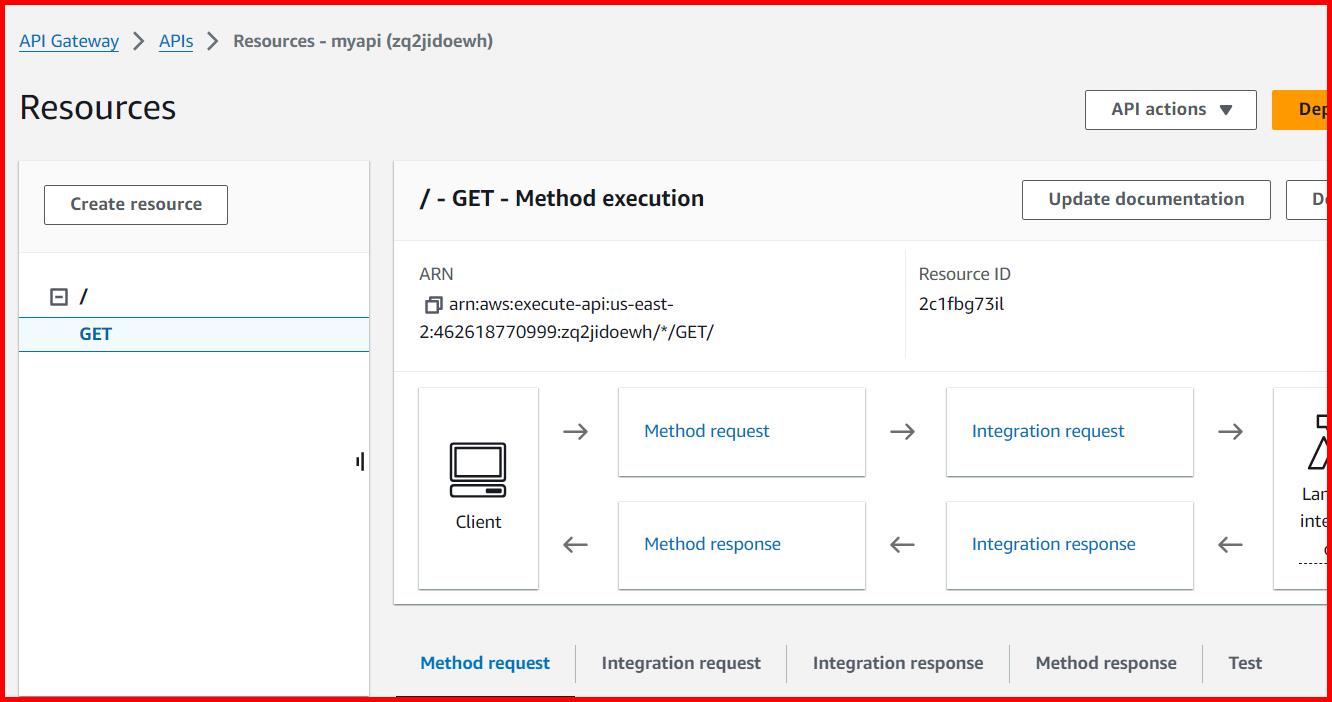Click the Create resource button
This screenshot has width=1332, height=702.
pos(135,204)
